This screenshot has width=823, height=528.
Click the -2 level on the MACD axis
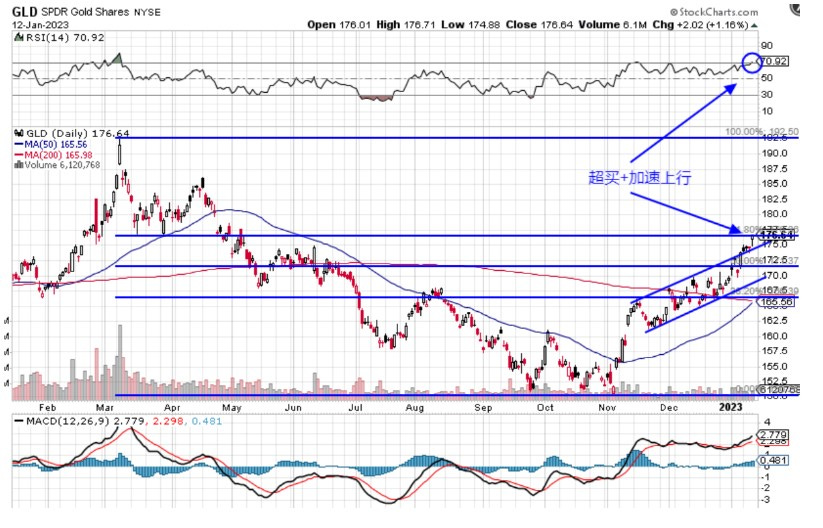[766, 488]
